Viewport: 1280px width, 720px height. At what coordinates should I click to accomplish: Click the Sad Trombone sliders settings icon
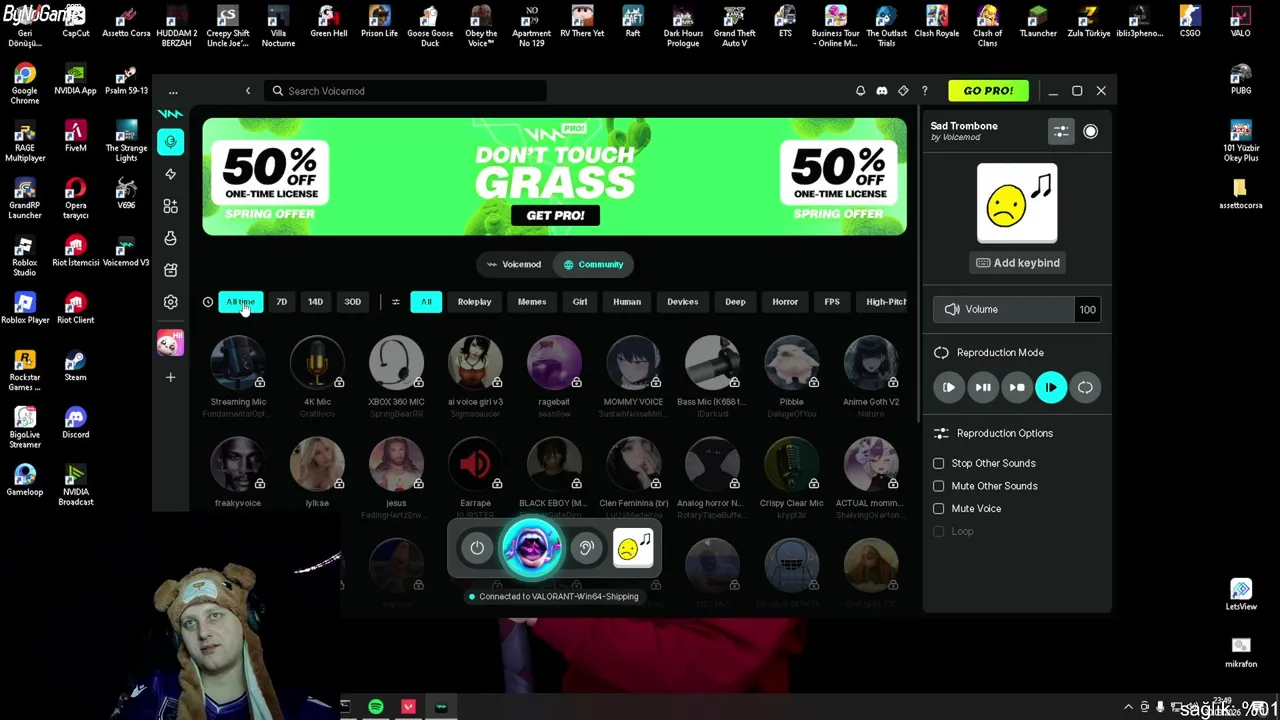pos(1061,131)
